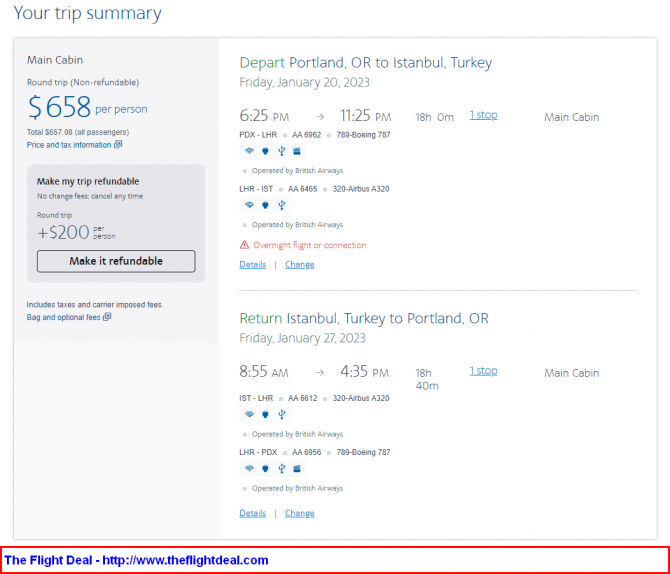Click the +$200 refundable upgrade price
Viewport: 670px width, 574px height.
(76, 233)
